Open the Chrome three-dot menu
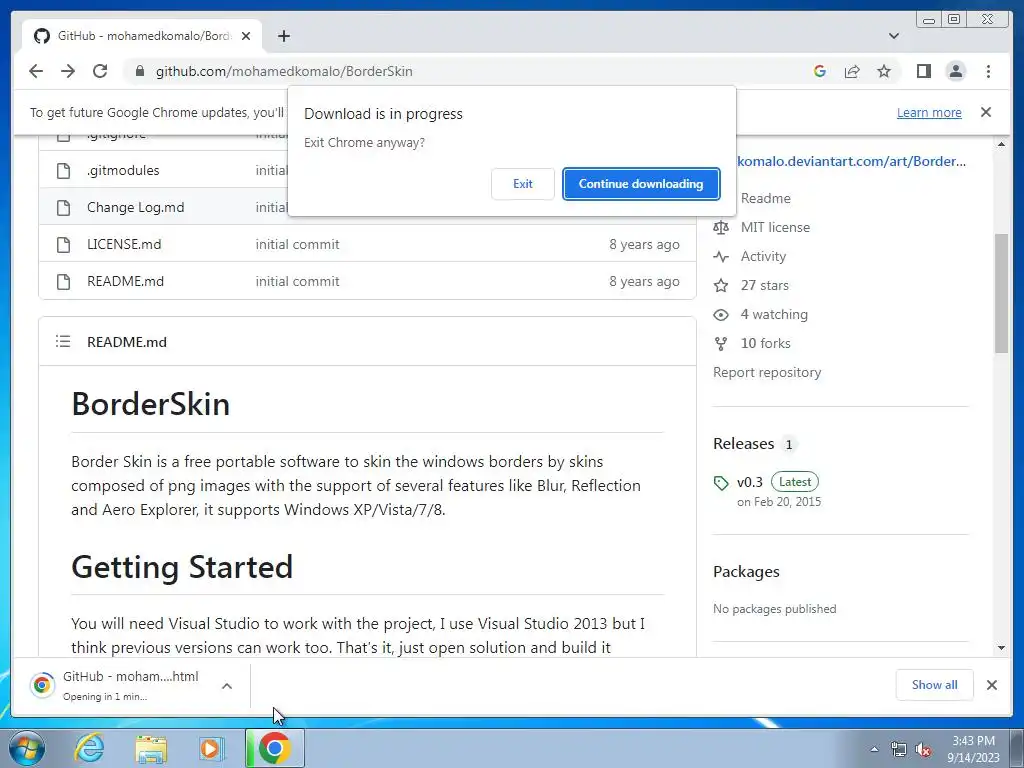The image size is (1024, 768). [x=988, y=71]
